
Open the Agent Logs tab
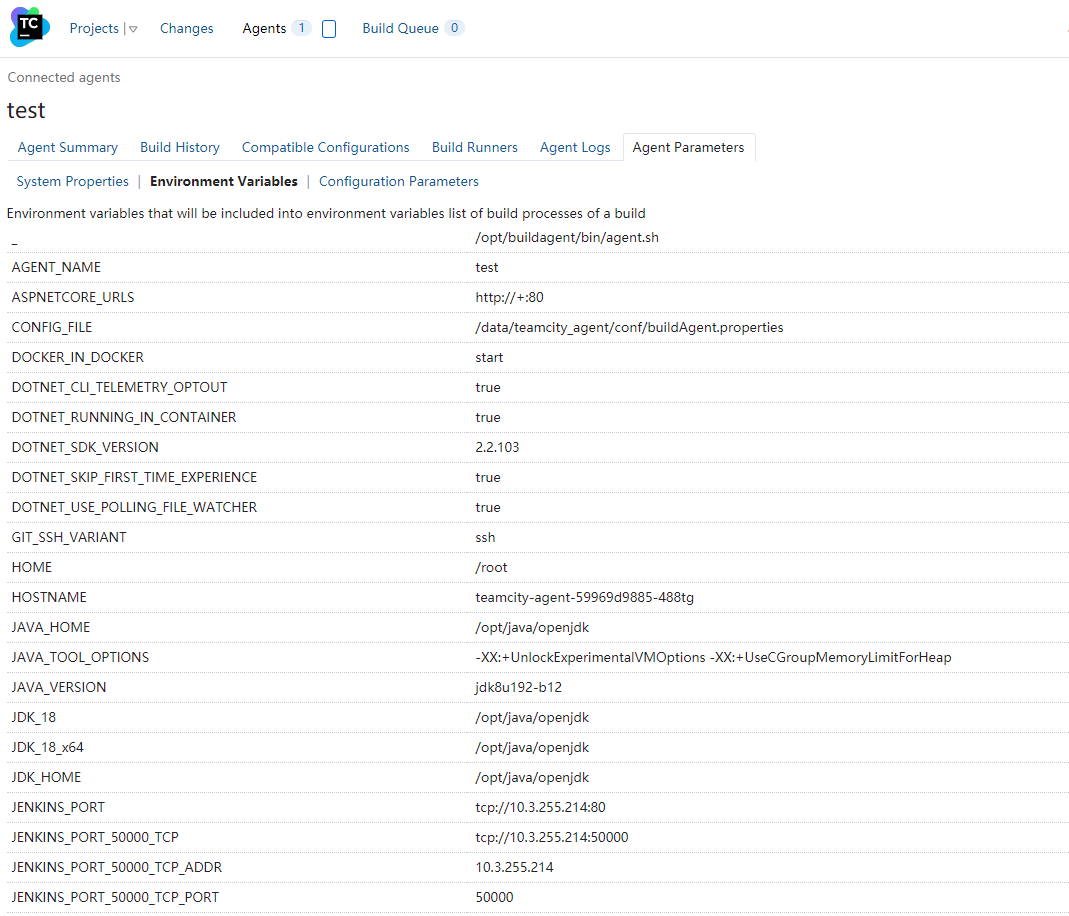pos(575,147)
